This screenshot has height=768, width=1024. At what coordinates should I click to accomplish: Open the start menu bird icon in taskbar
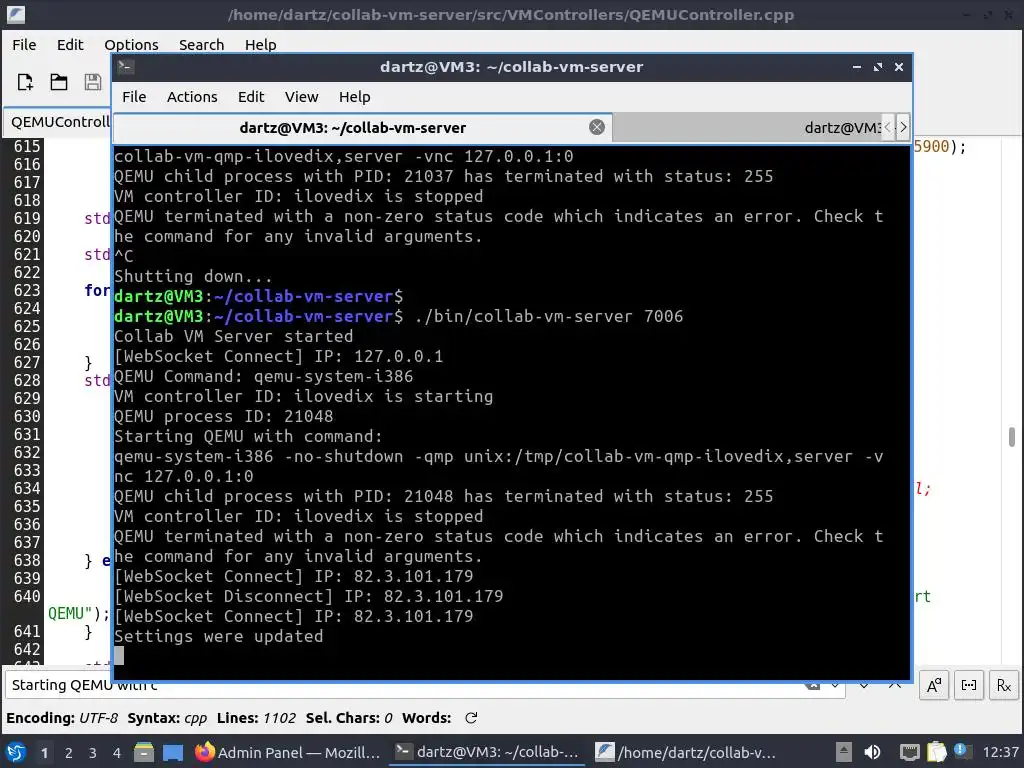[x=16, y=752]
